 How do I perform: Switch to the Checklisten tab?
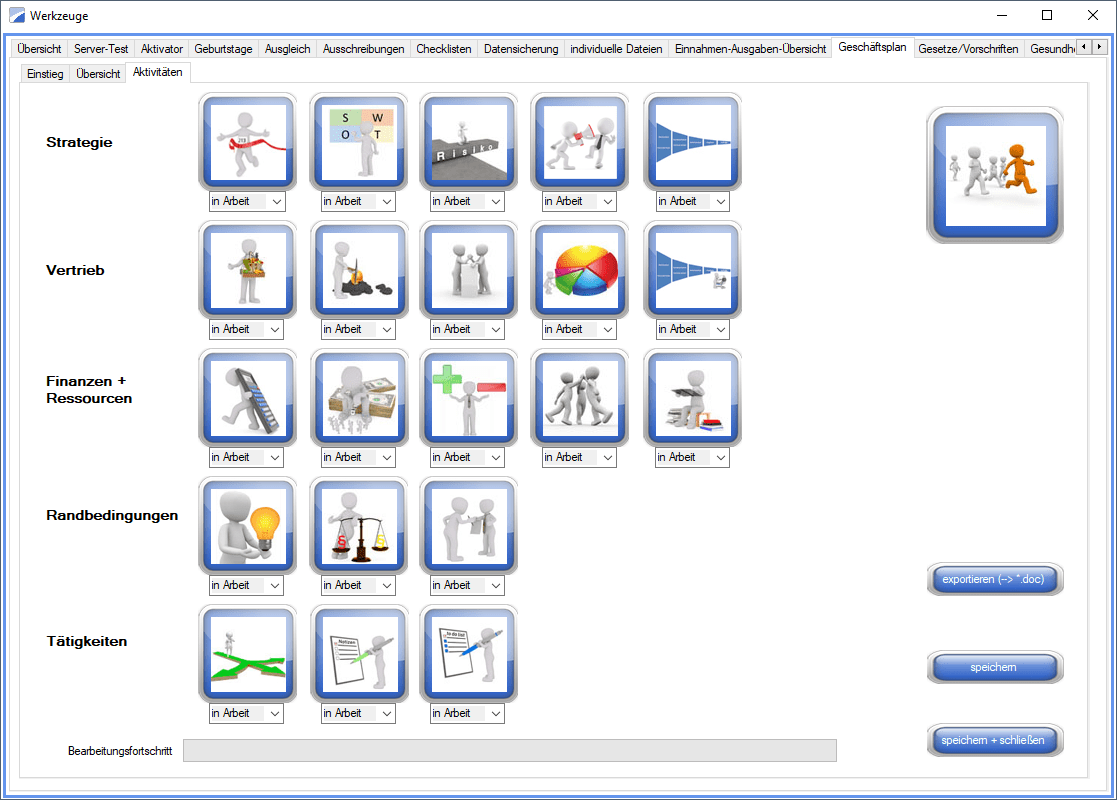(x=443, y=49)
